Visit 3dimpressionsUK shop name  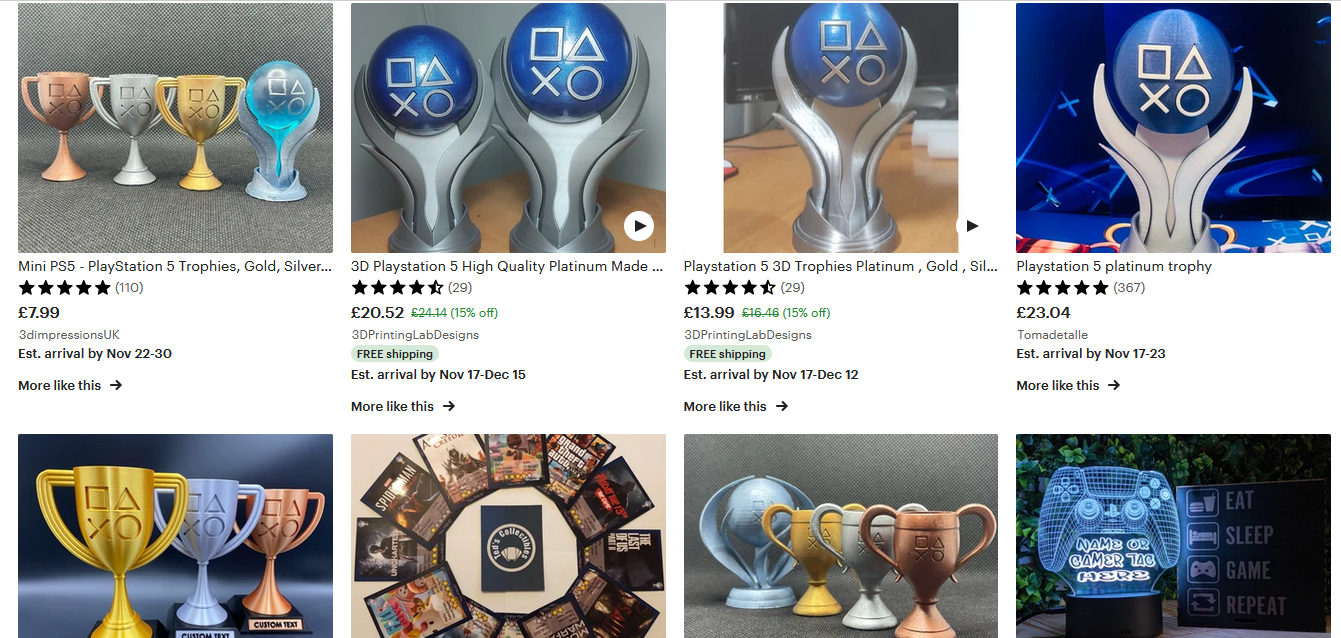(x=69, y=335)
